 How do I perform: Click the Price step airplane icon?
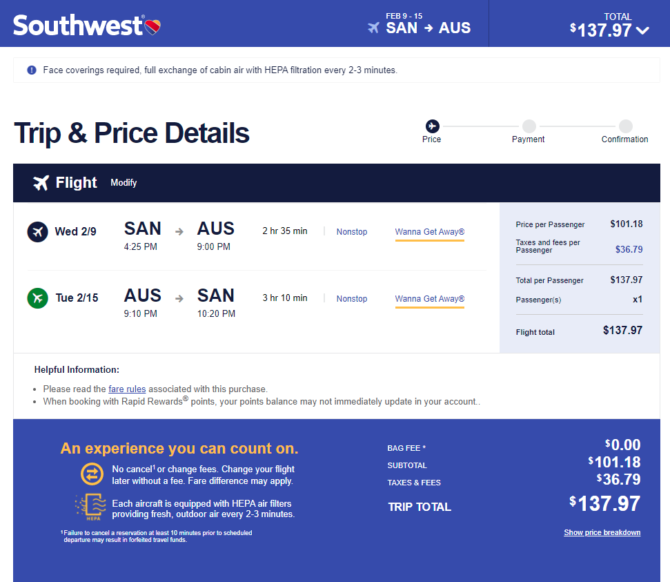point(432,126)
